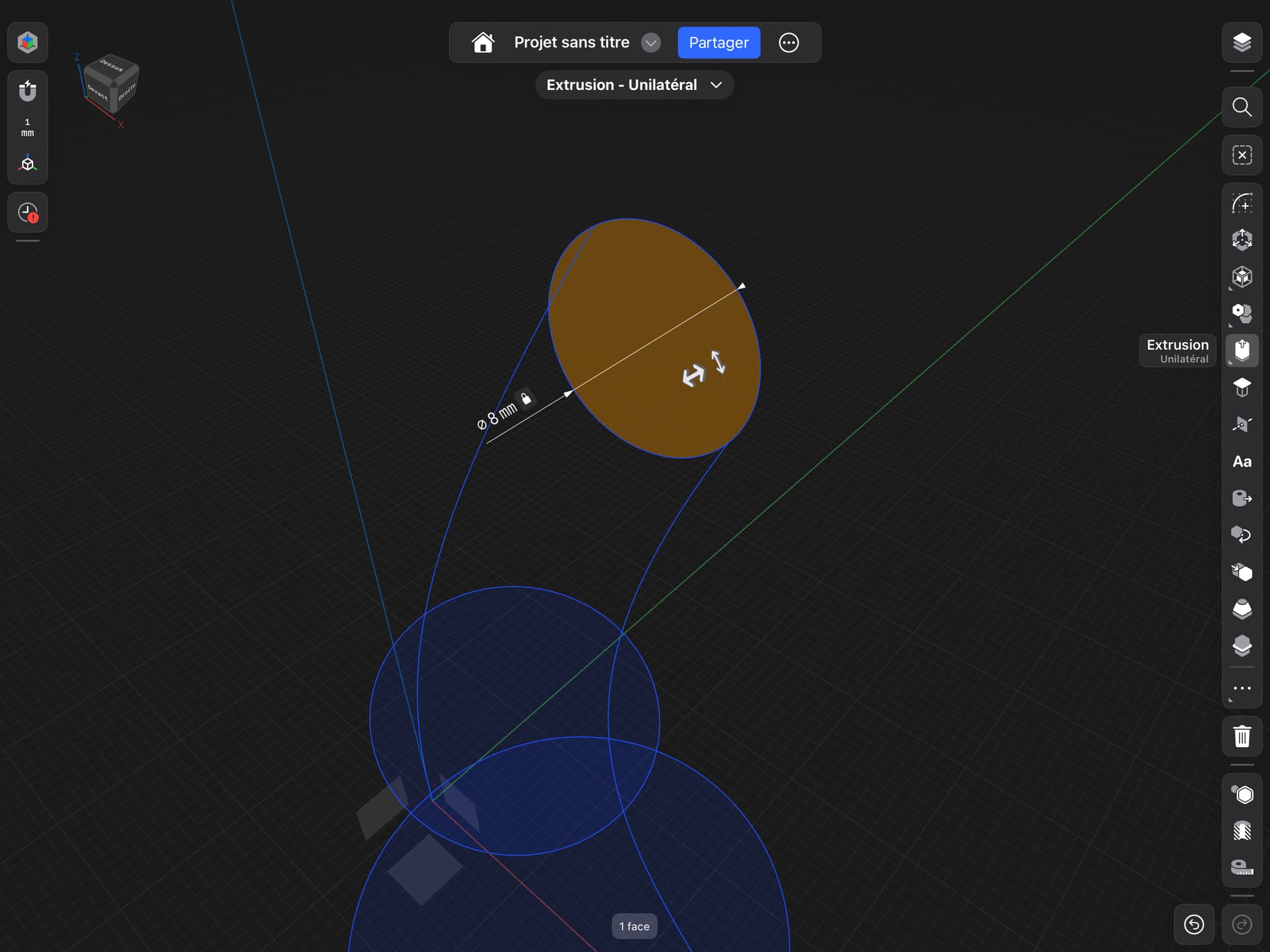Screen dimensions: 1270x952
Task: Toggle the magnet snapping control
Action: point(28,91)
